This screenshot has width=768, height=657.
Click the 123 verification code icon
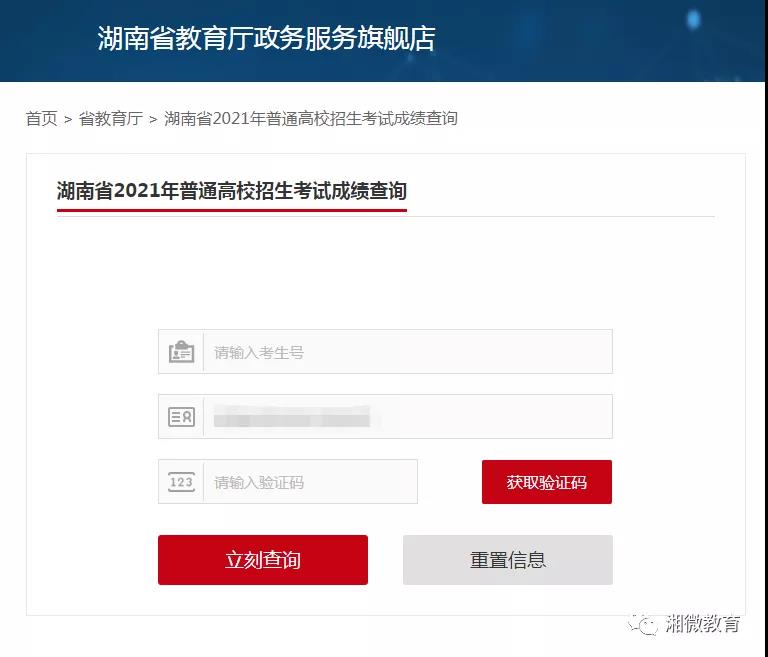click(181, 482)
